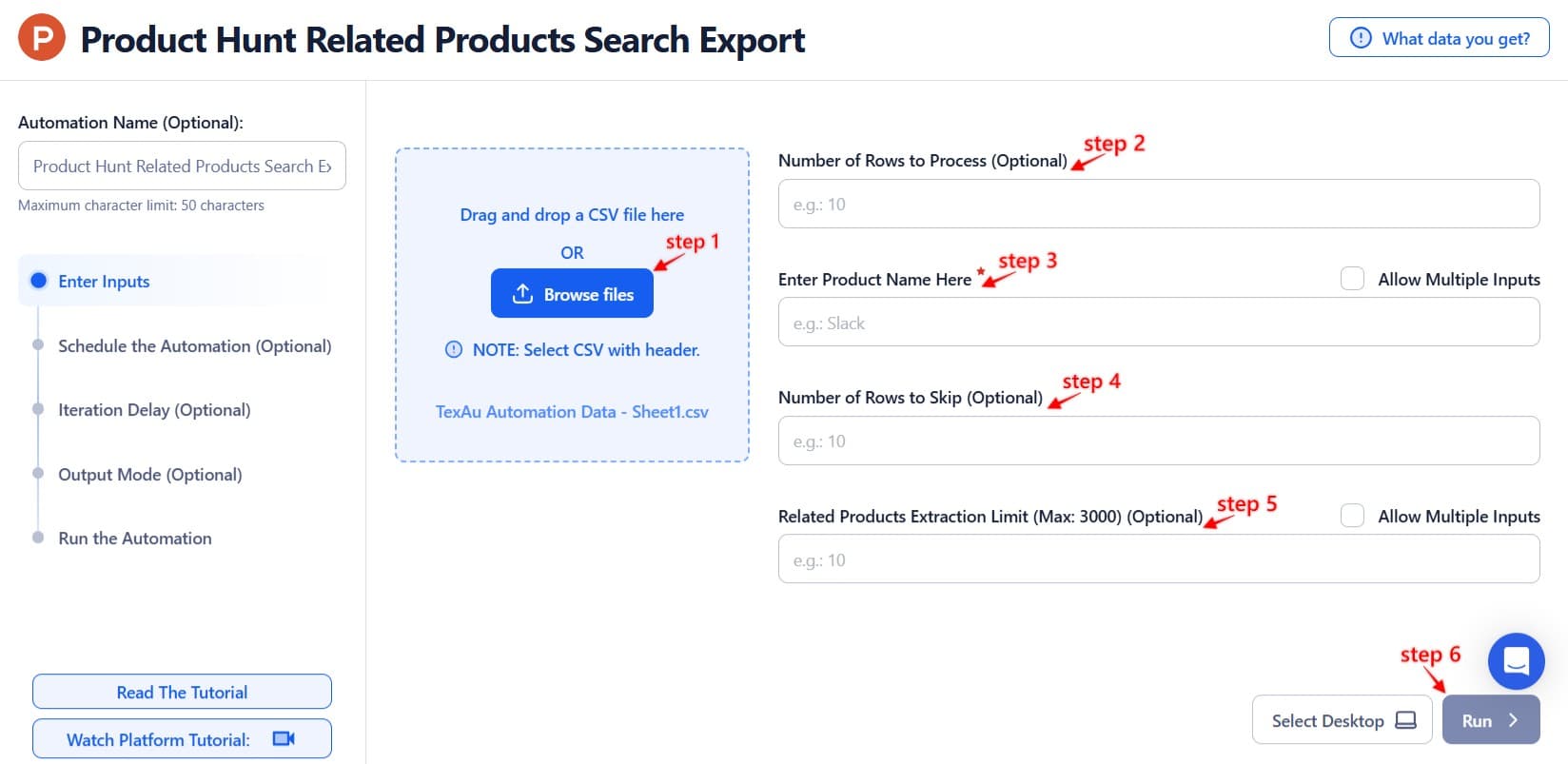Enable Allow Multiple Inputs for Extraction Limit
1568x764 pixels.
point(1352,516)
